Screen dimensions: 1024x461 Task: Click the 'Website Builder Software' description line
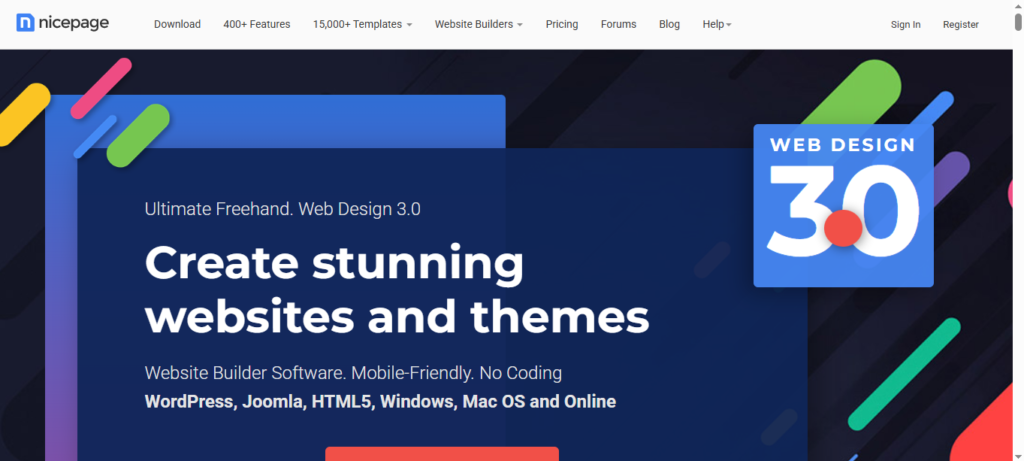point(353,373)
